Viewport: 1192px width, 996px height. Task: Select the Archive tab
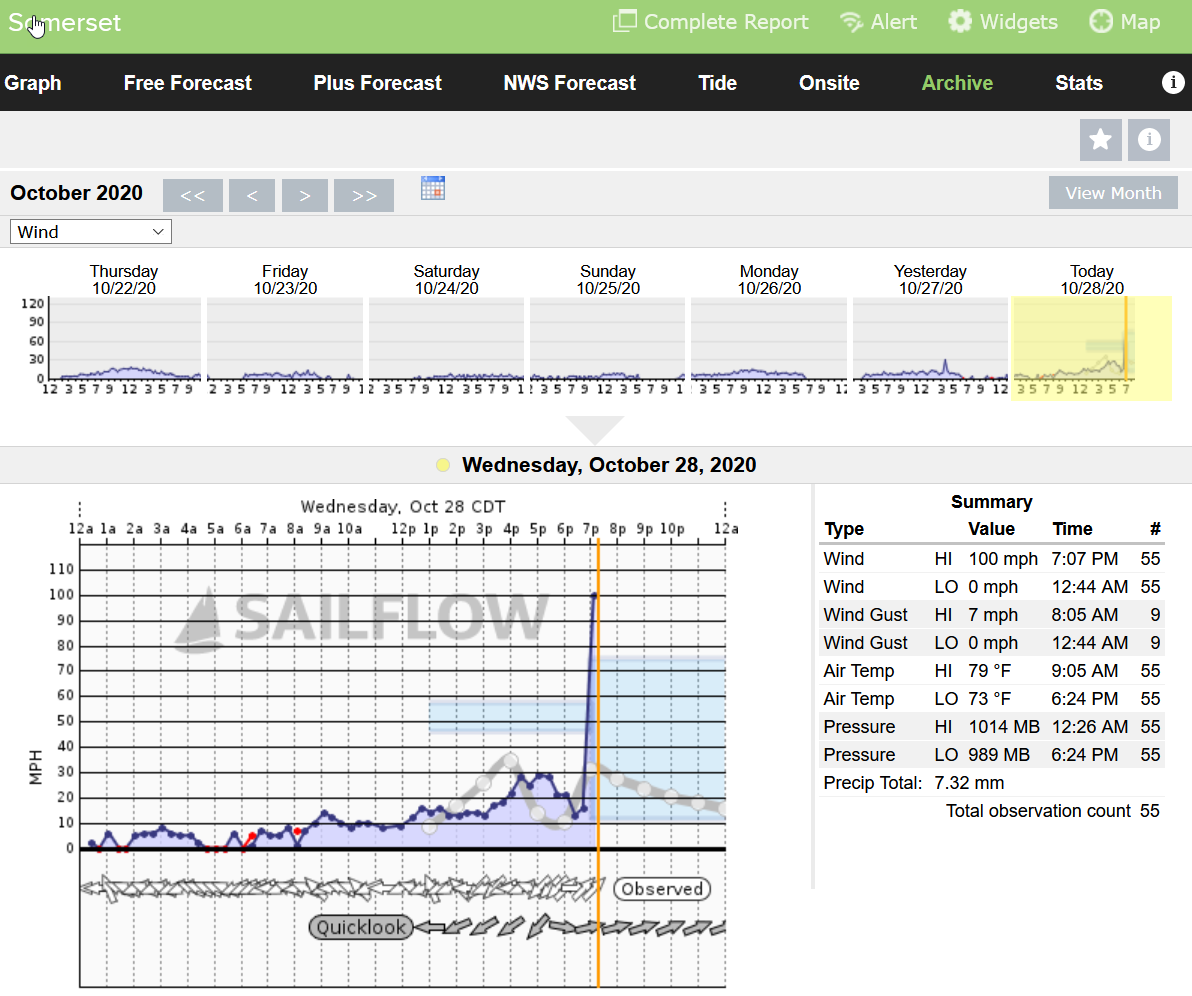(957, 83)
